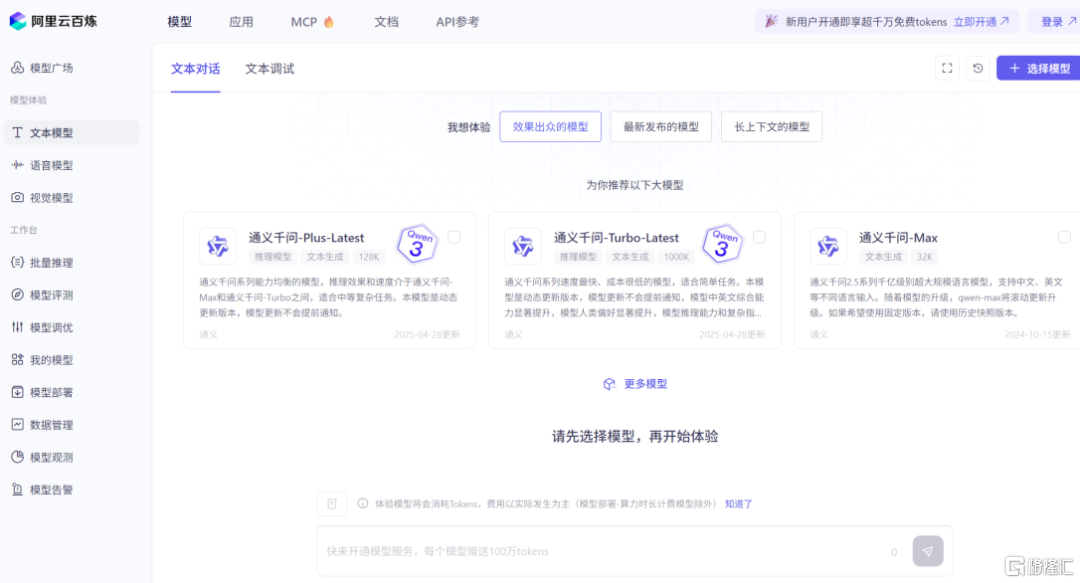Click the send message arrow button
The height and width of the screenshot is (583, 1080).
pyautogui.click(x=928, y=551)
